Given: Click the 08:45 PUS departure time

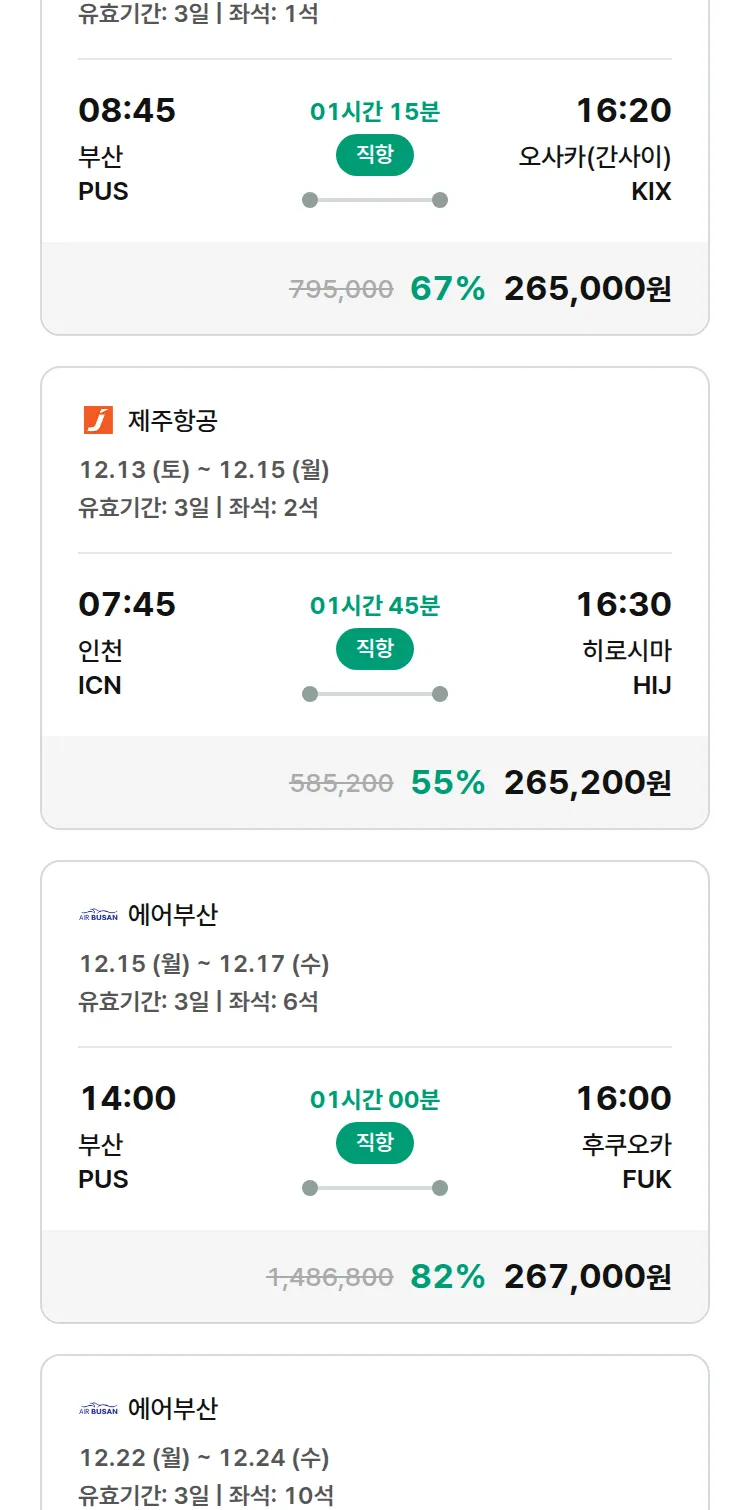Looking at the screenshot, I should point(127,110).
